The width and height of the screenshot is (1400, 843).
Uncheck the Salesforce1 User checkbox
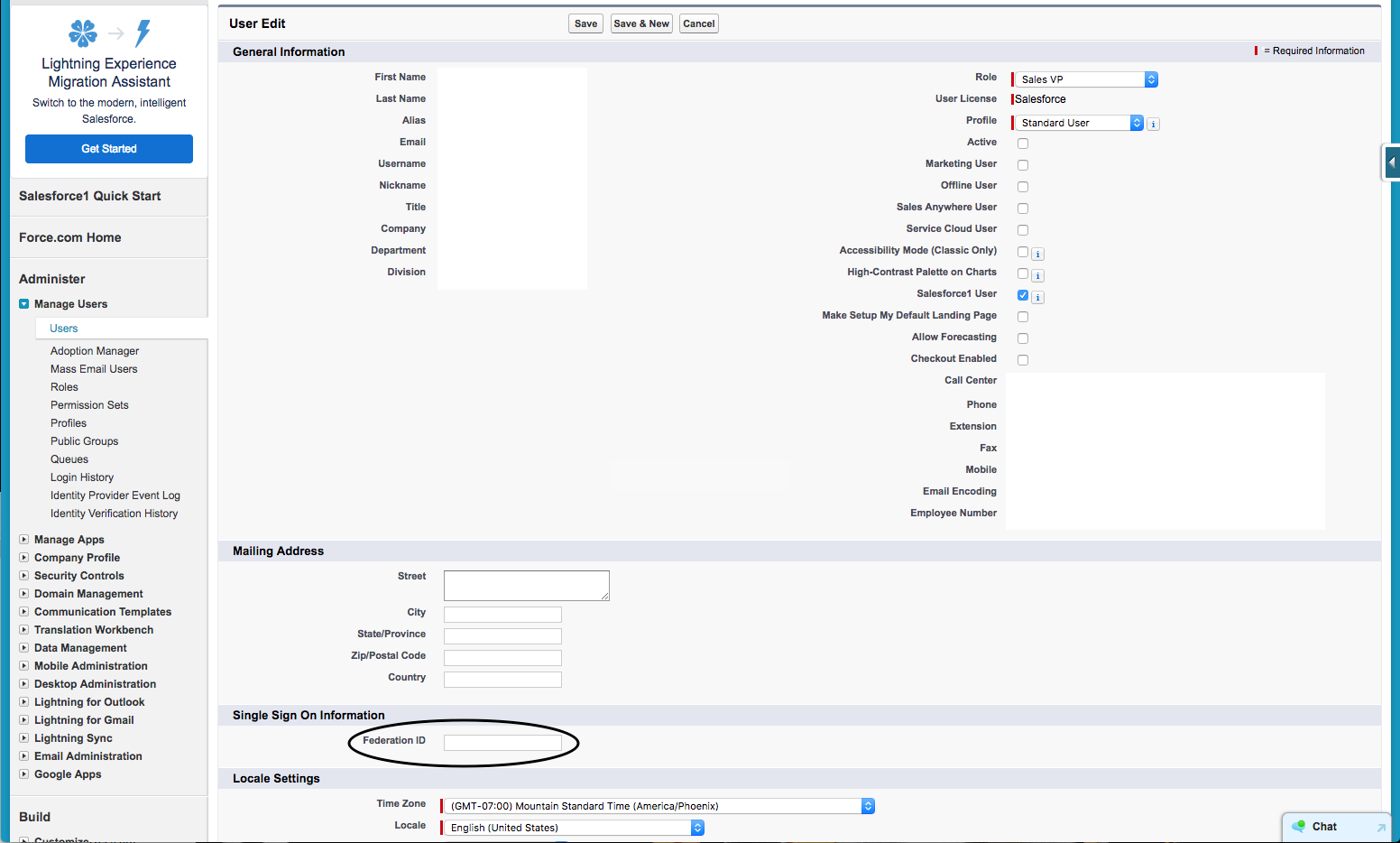pos(1023,295)
